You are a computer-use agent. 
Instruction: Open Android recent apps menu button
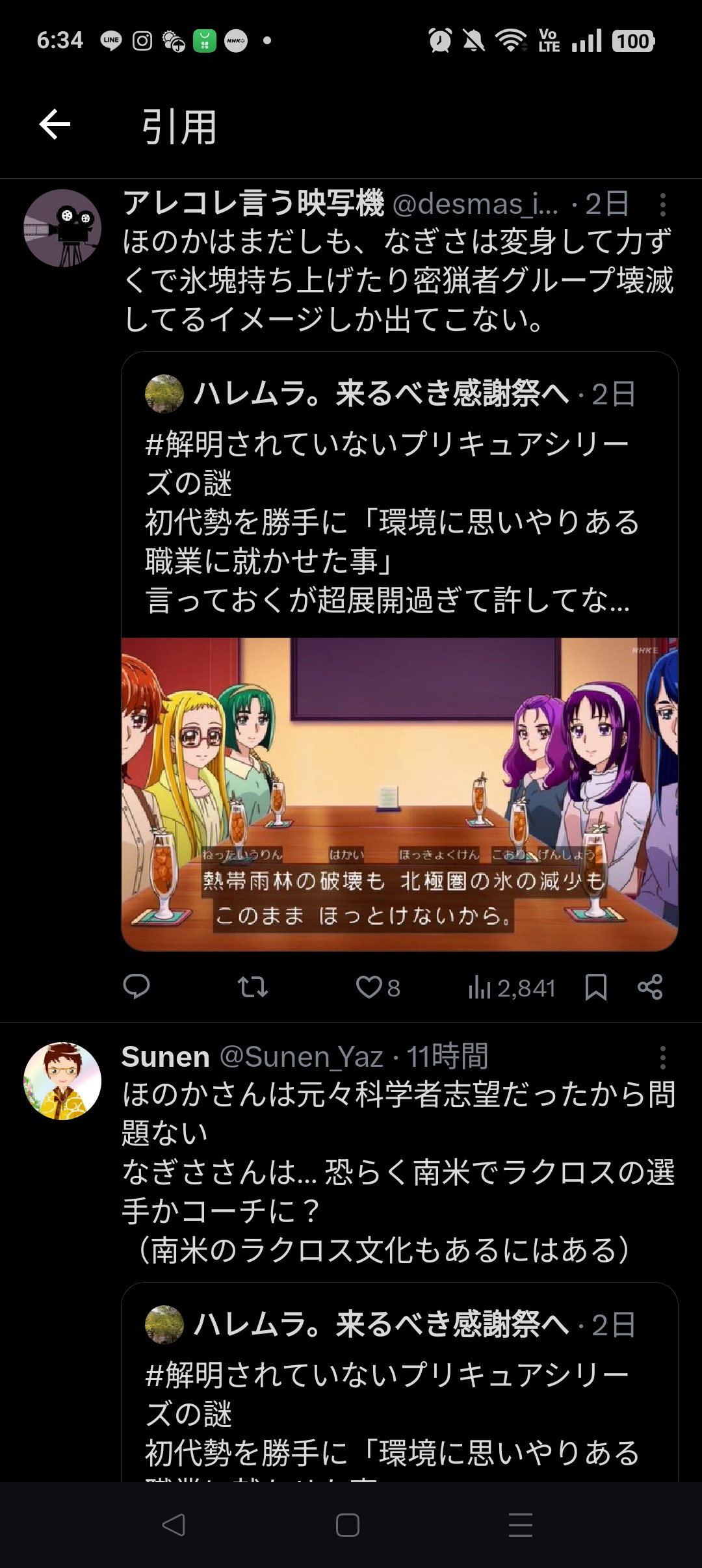pos(521,1525)
